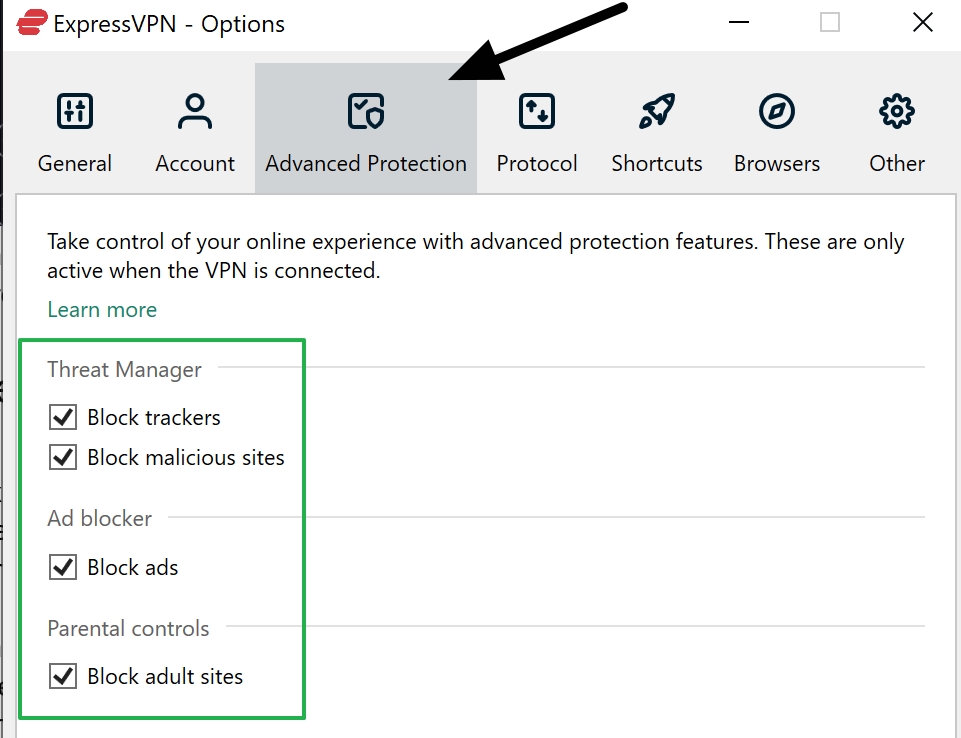
Task: Open Shortcuts via the rocket icon
Action: pyautogui.click(x=656, y=111)
